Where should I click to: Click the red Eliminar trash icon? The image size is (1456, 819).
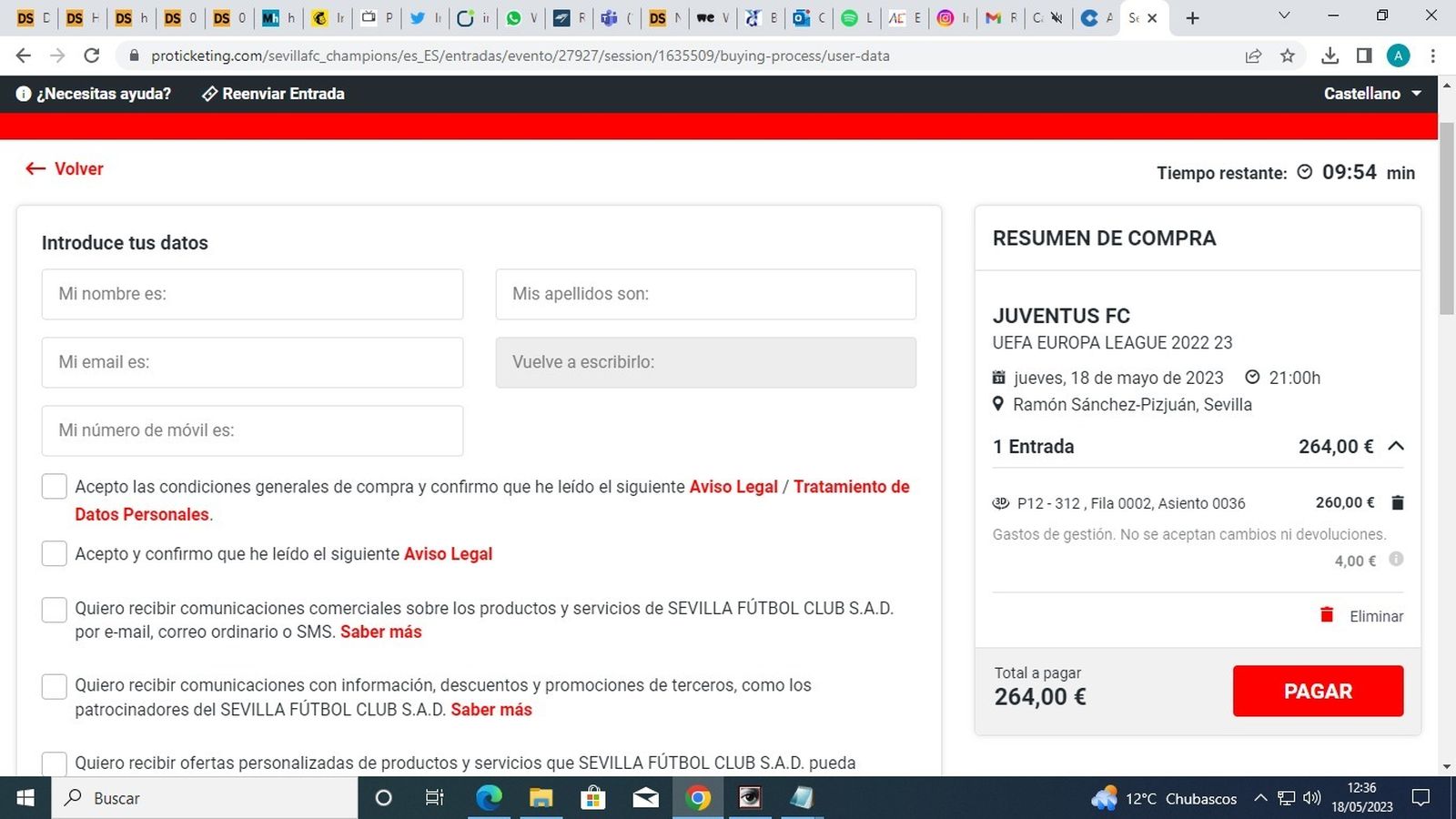tap(1329, 615)
